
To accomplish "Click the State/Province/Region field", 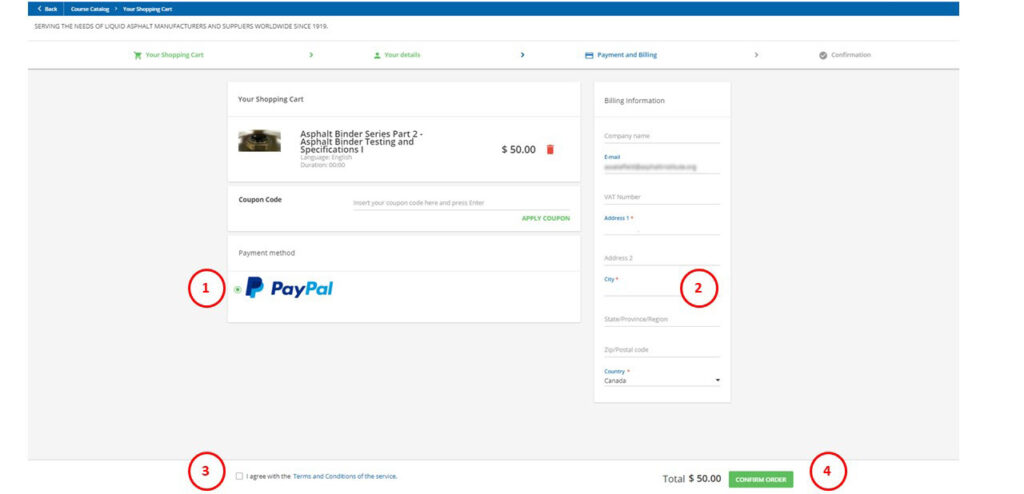I will 662,320.
